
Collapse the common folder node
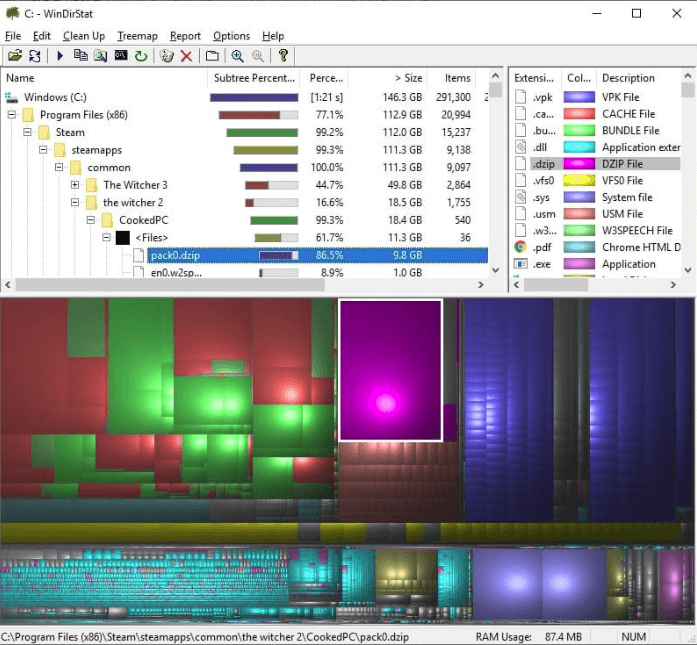(59, 168)
